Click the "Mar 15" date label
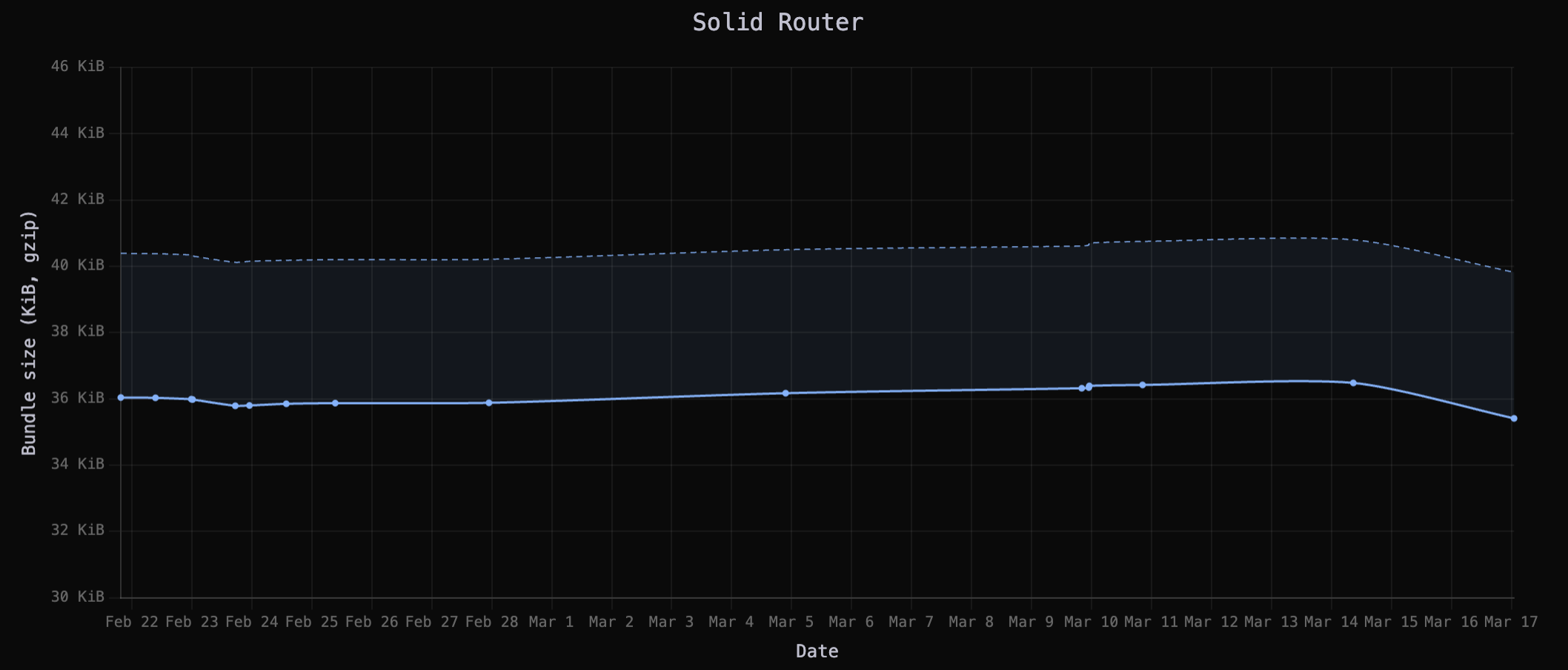This screenshot has width=1568, height=670. pyautogui.click(x=1391, y=622)
